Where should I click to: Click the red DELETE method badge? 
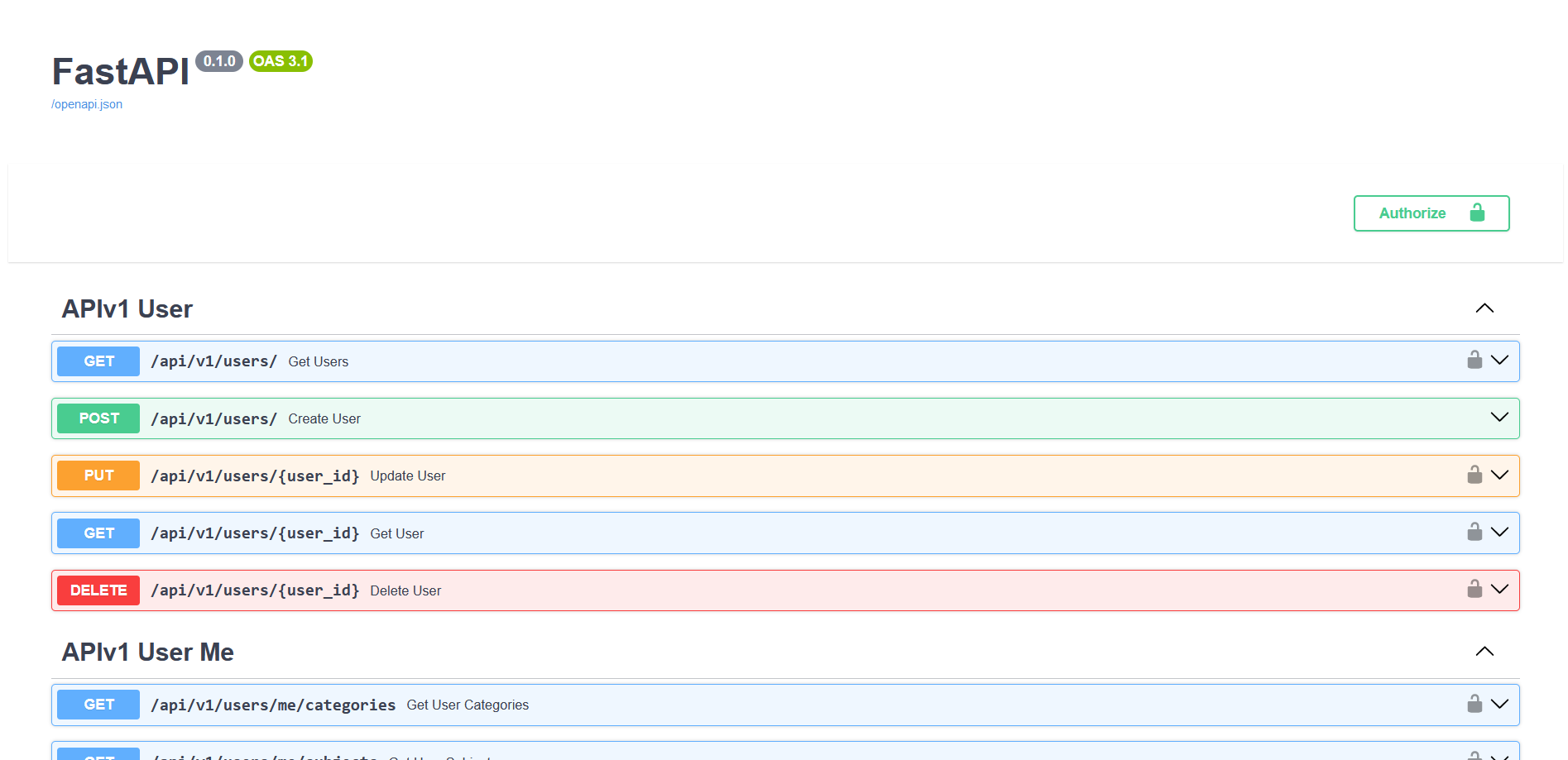pos(98,590)
